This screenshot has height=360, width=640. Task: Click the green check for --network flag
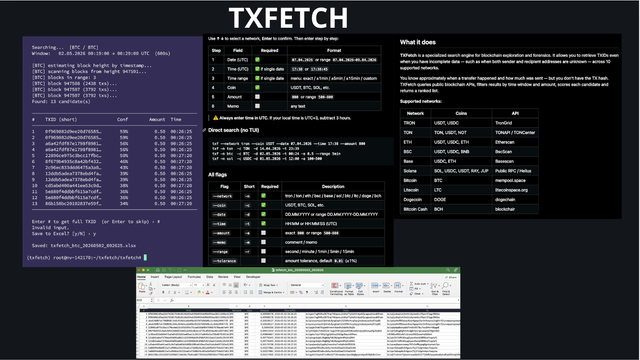263,196
